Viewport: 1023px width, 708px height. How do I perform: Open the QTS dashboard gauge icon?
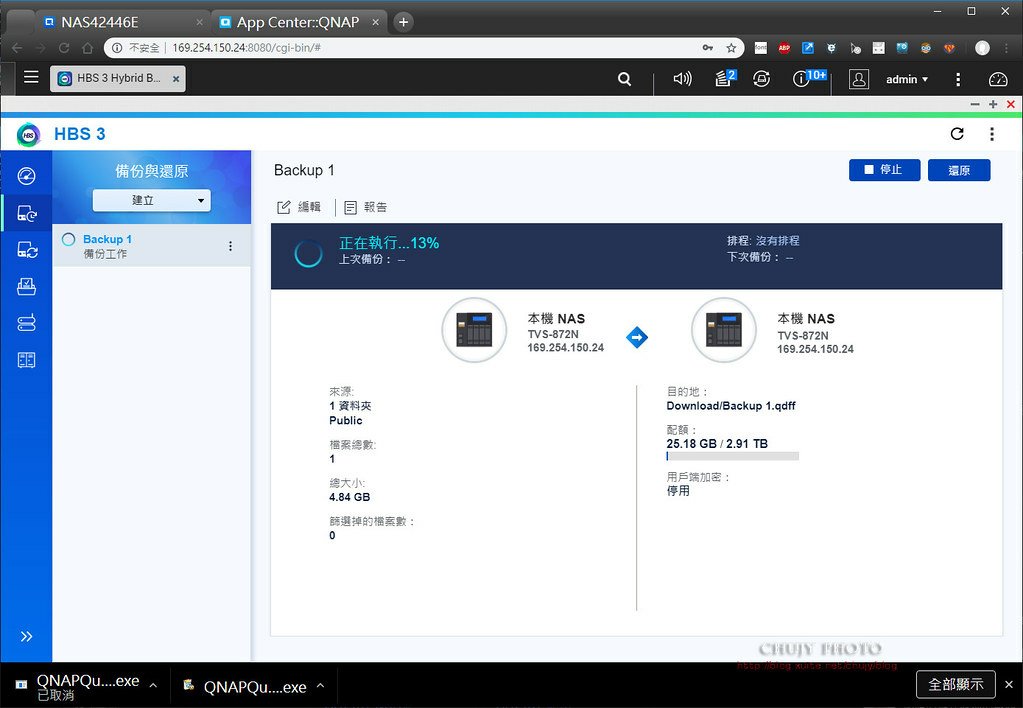click(998, 79)
